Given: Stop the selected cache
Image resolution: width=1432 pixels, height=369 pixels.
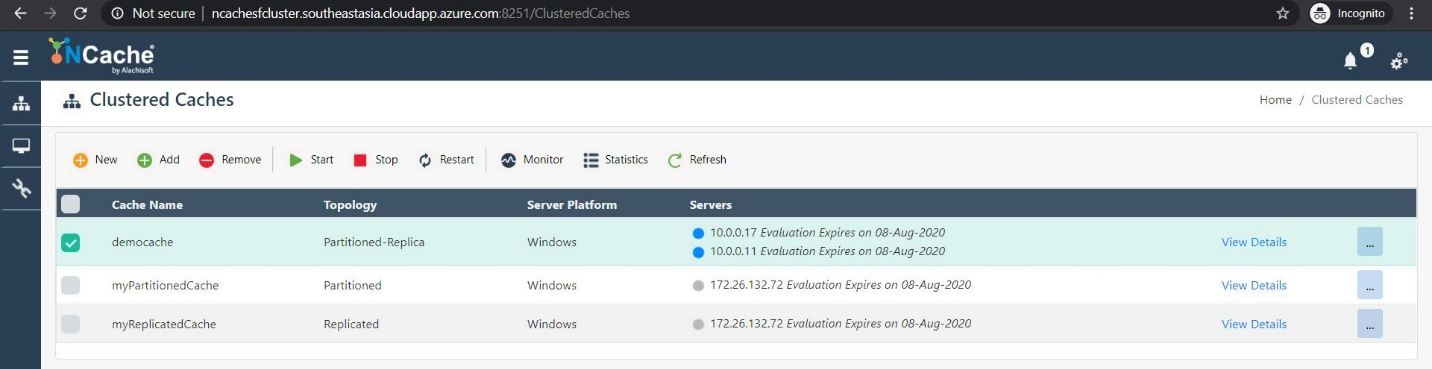Looking at the screenshot, I should click(375, 160).
